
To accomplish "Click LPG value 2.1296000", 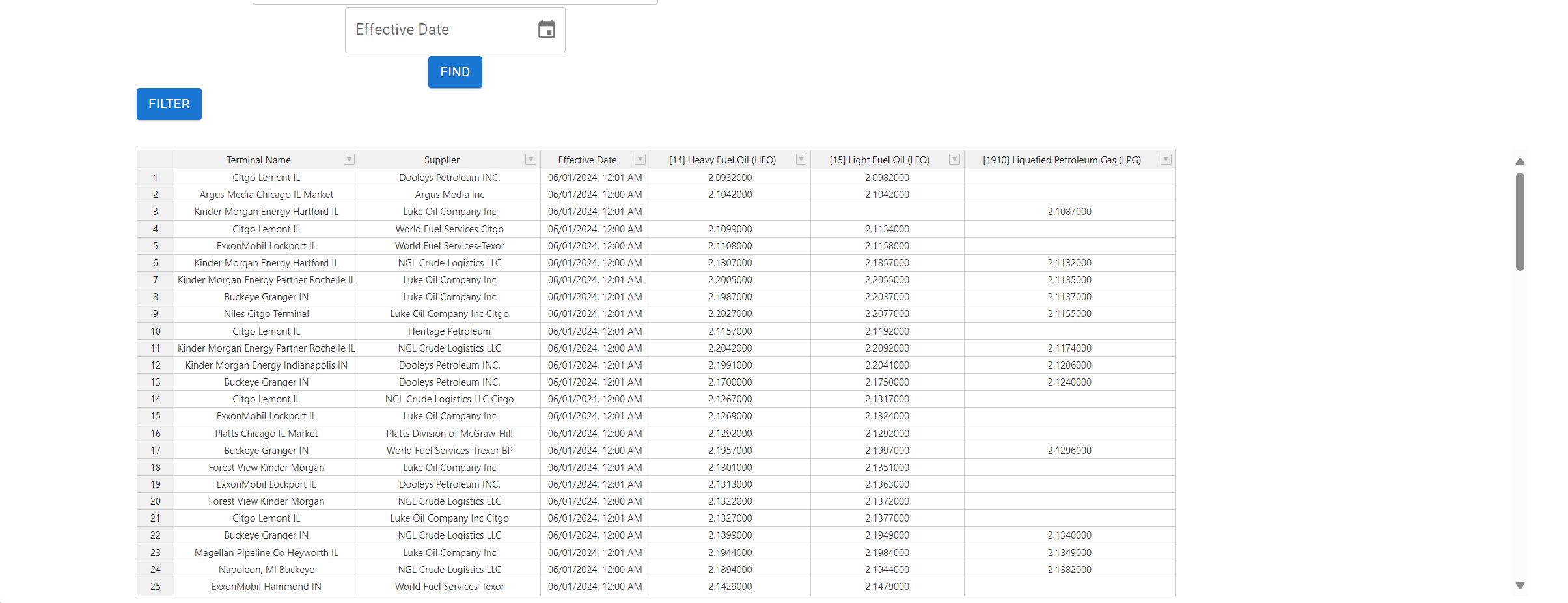I will (1069, 451).
